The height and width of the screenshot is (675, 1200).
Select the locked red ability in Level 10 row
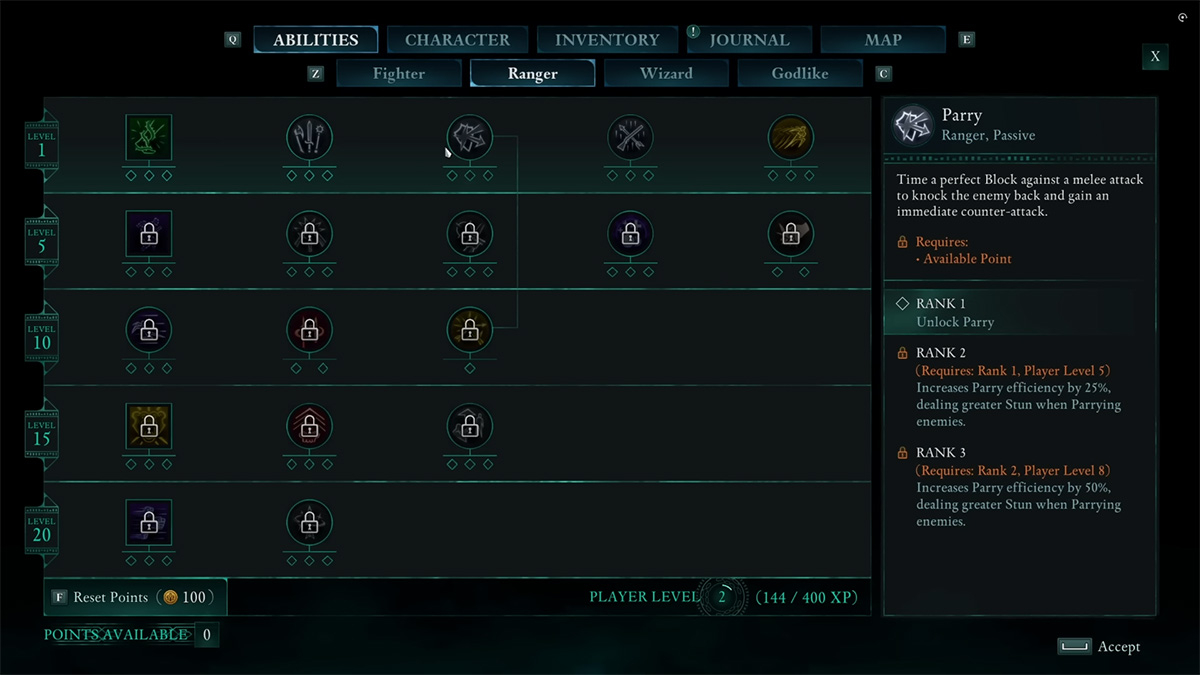click(309, 329)
